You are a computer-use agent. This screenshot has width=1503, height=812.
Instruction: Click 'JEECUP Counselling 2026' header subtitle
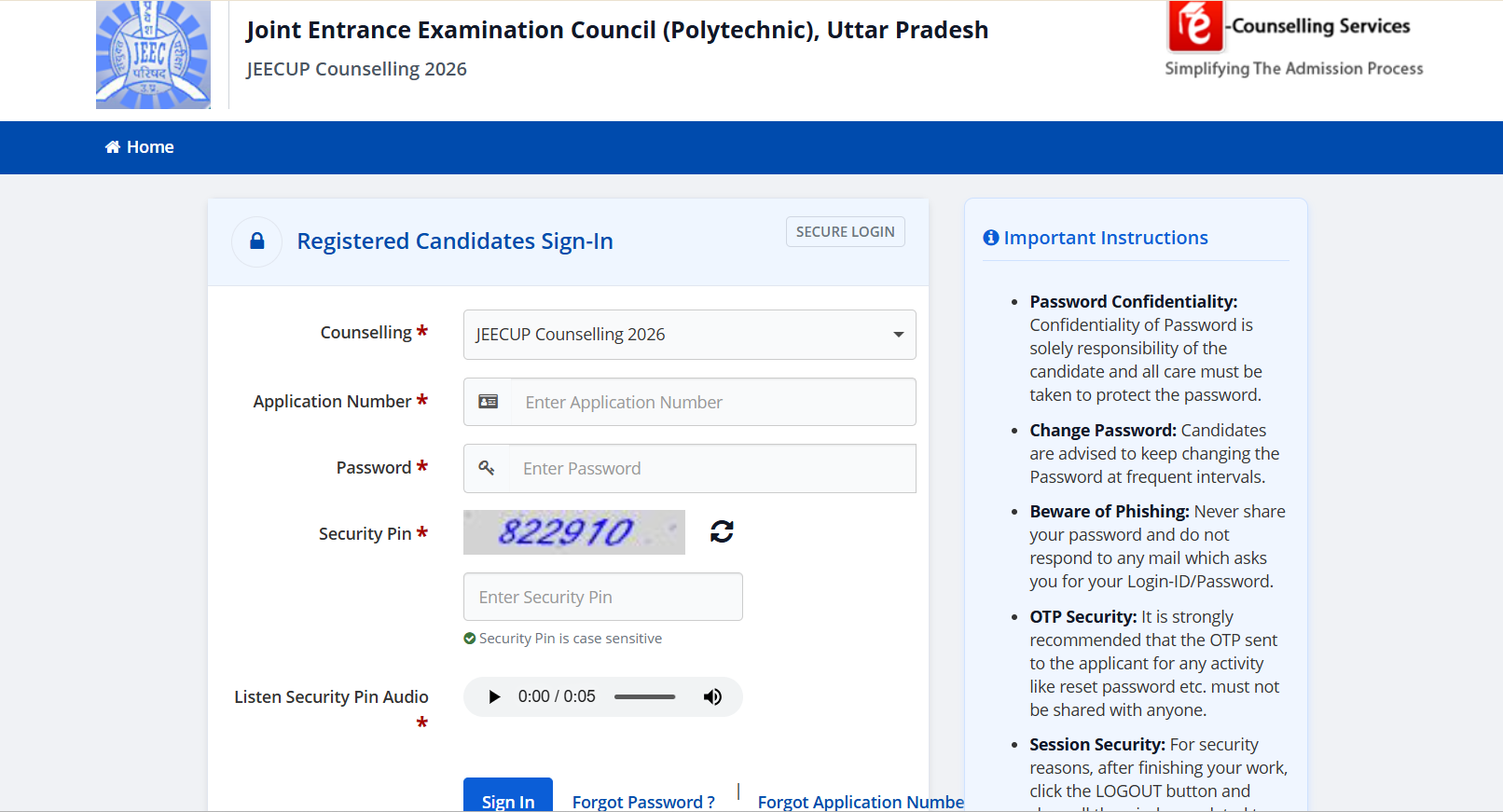(x=357, y=69)
